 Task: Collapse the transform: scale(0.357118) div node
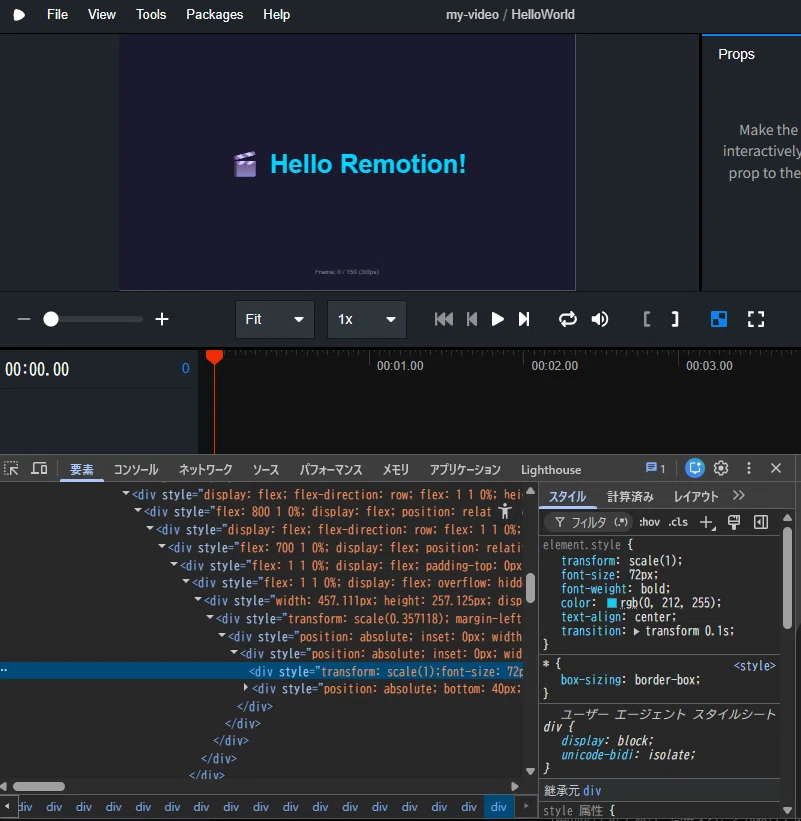click(210, 617)
